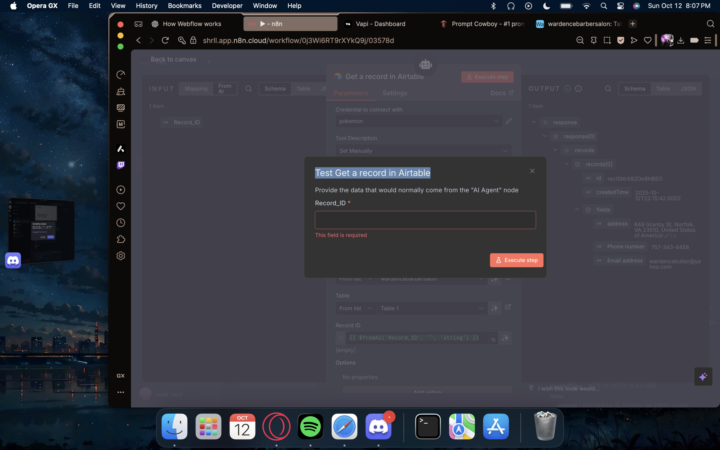Open downloads icon in browser toolbar

681,40
